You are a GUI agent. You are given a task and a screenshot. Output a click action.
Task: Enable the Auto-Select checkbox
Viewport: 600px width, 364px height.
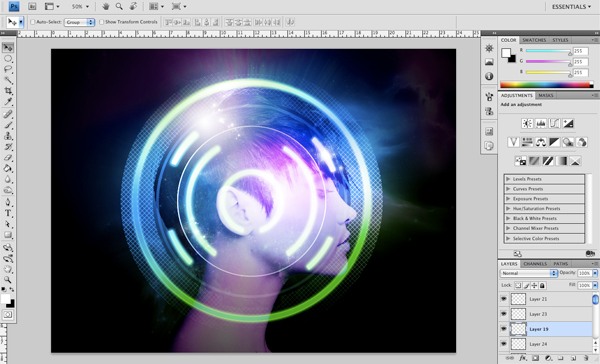pyautogui.click(x=33, y=22)
